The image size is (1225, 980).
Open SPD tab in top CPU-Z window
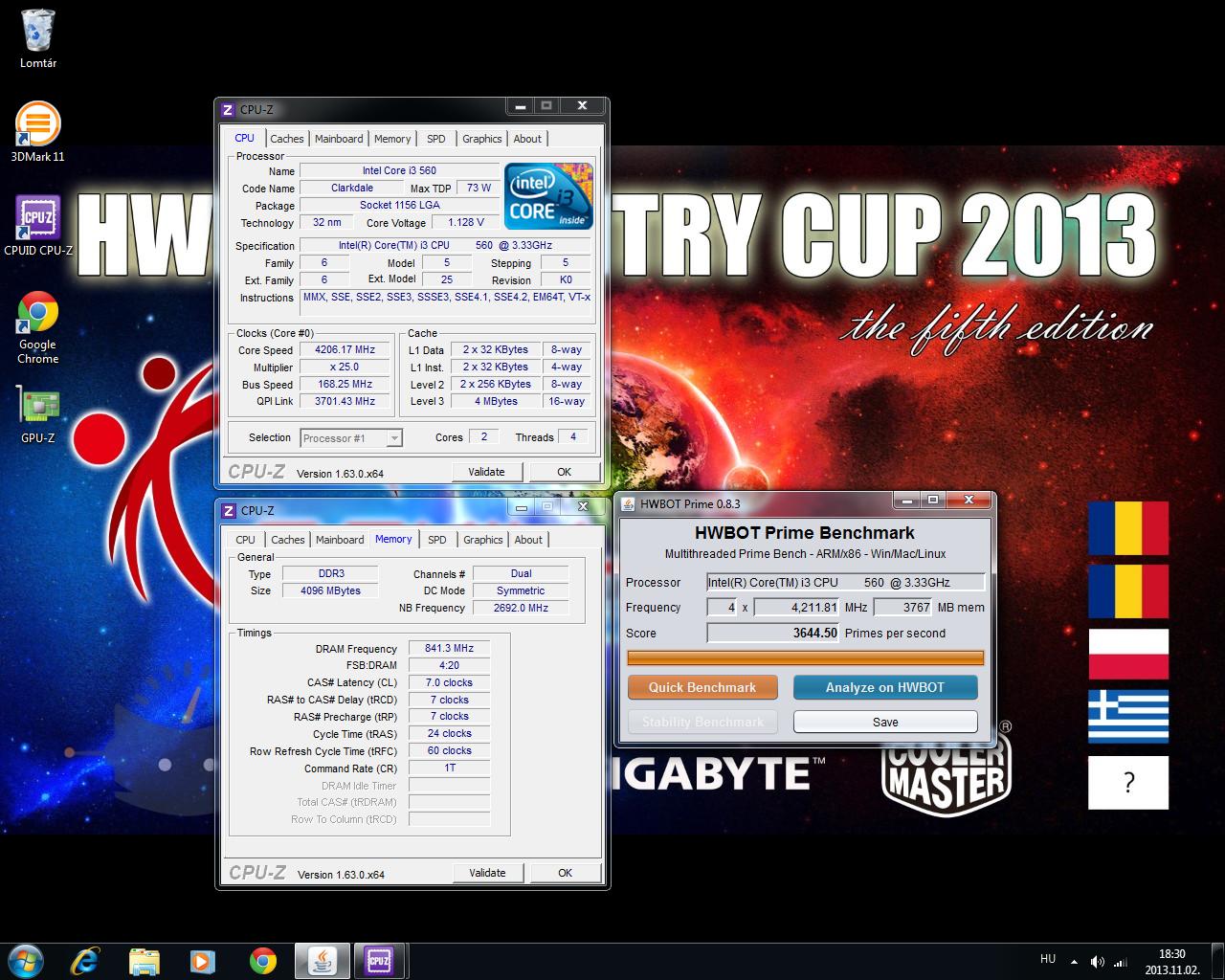click(x=435, y=139)
